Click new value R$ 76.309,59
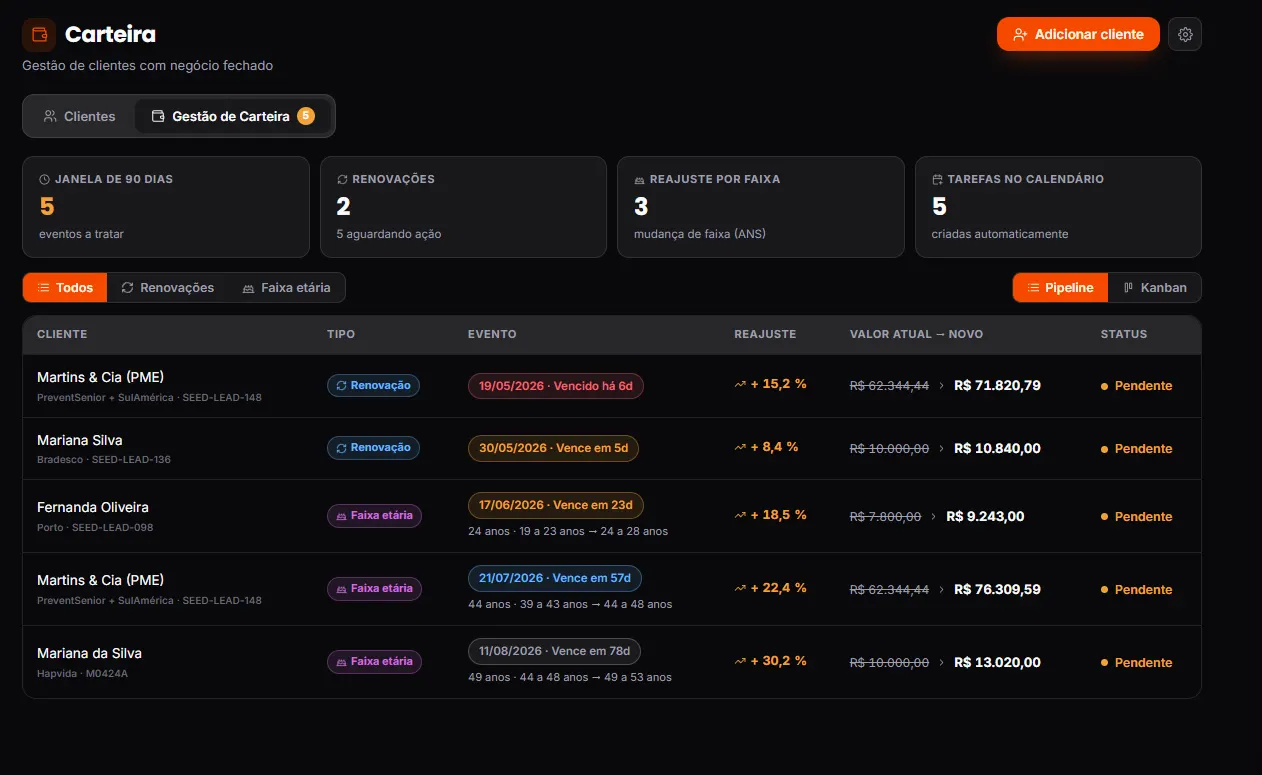Screen dimensions: 1262x775 click(x=997, y=589)
